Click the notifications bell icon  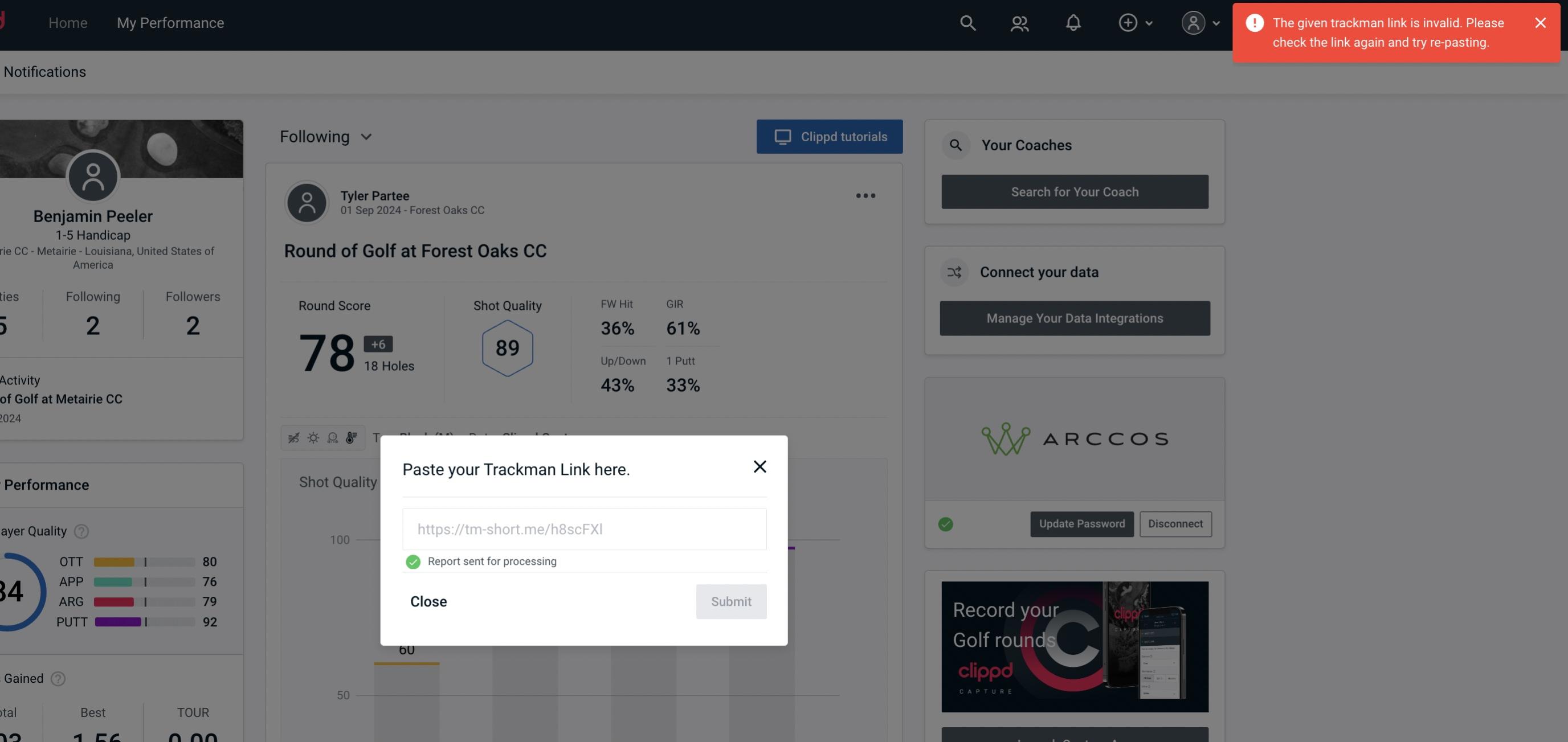pos(1073,22)
